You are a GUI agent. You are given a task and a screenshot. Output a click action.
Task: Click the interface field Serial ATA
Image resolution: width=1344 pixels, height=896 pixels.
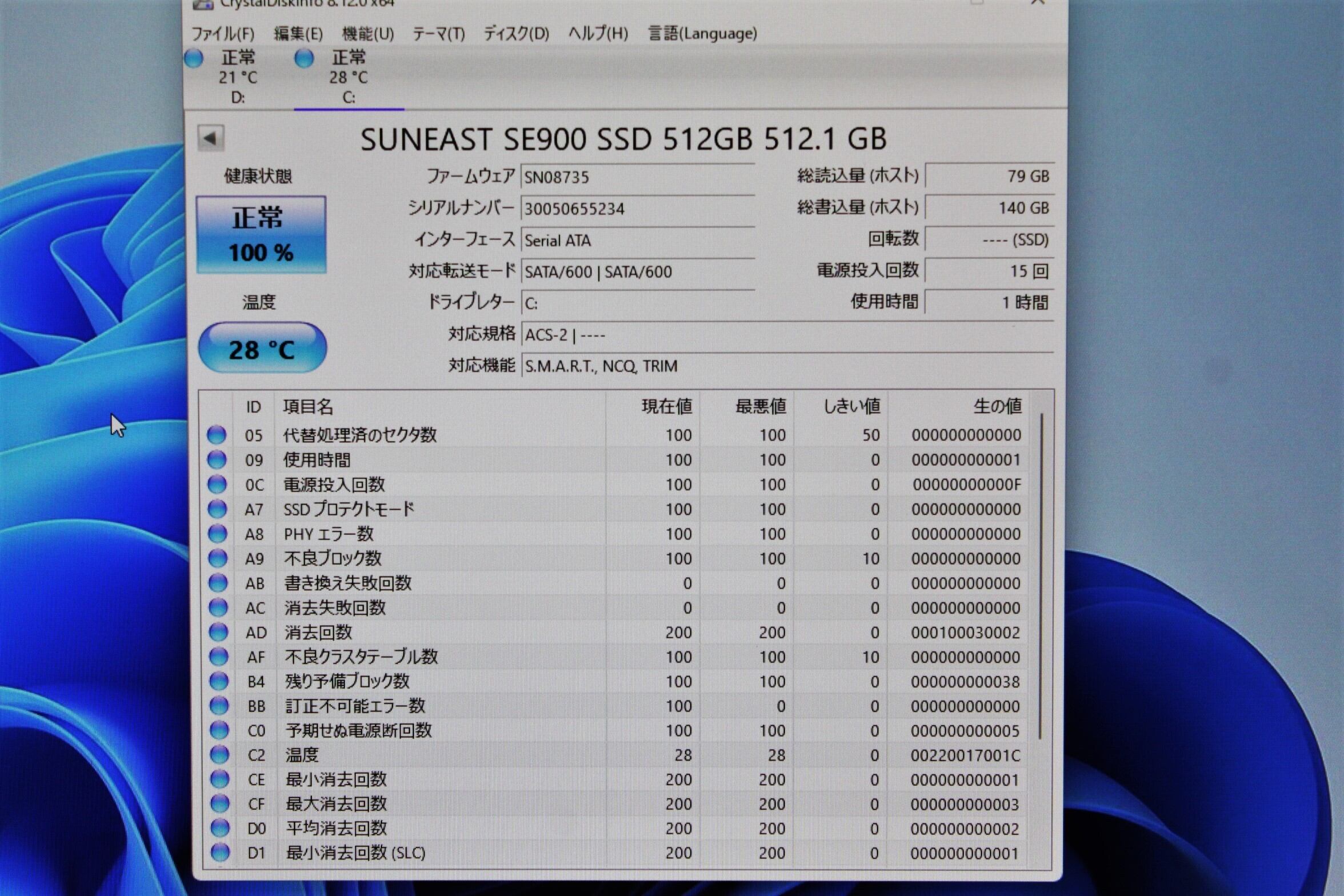point(638,240)
